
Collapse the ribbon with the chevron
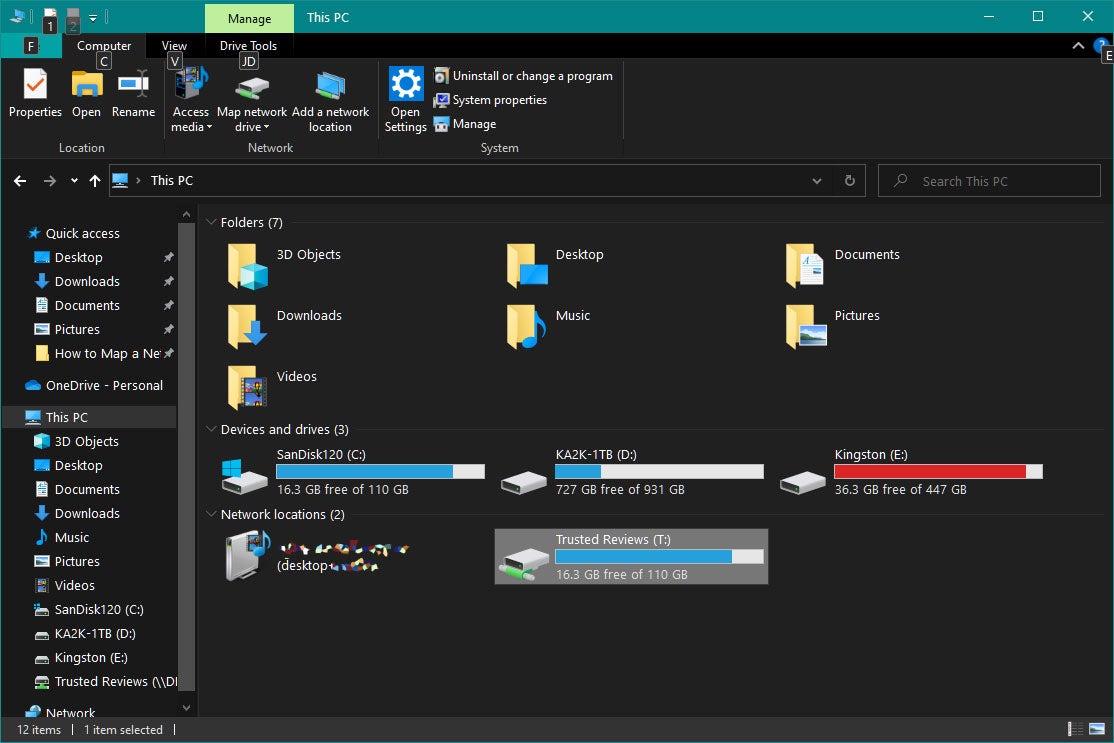pyautogui.click(x=1078, y=45)
